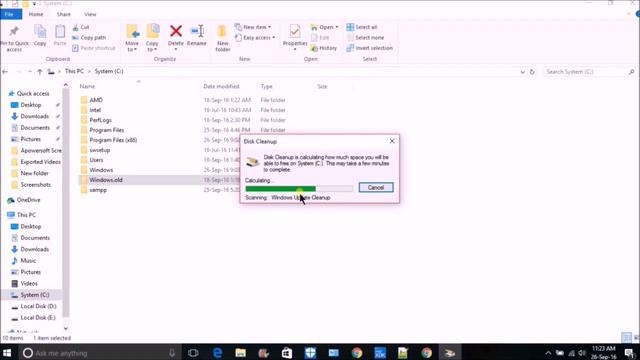Image resolution: width=640 pixels, height=360 pixels.
Task: Switch to the Share tab
Action: tap(64, 14)
